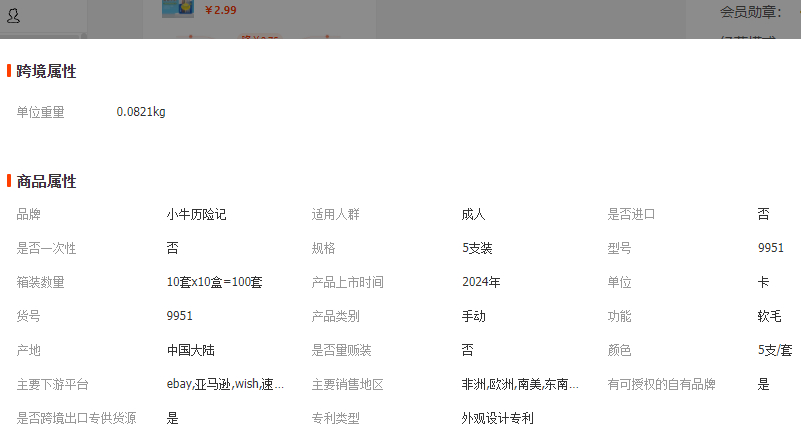Click the 单位 attribute label

pos(620,282)
